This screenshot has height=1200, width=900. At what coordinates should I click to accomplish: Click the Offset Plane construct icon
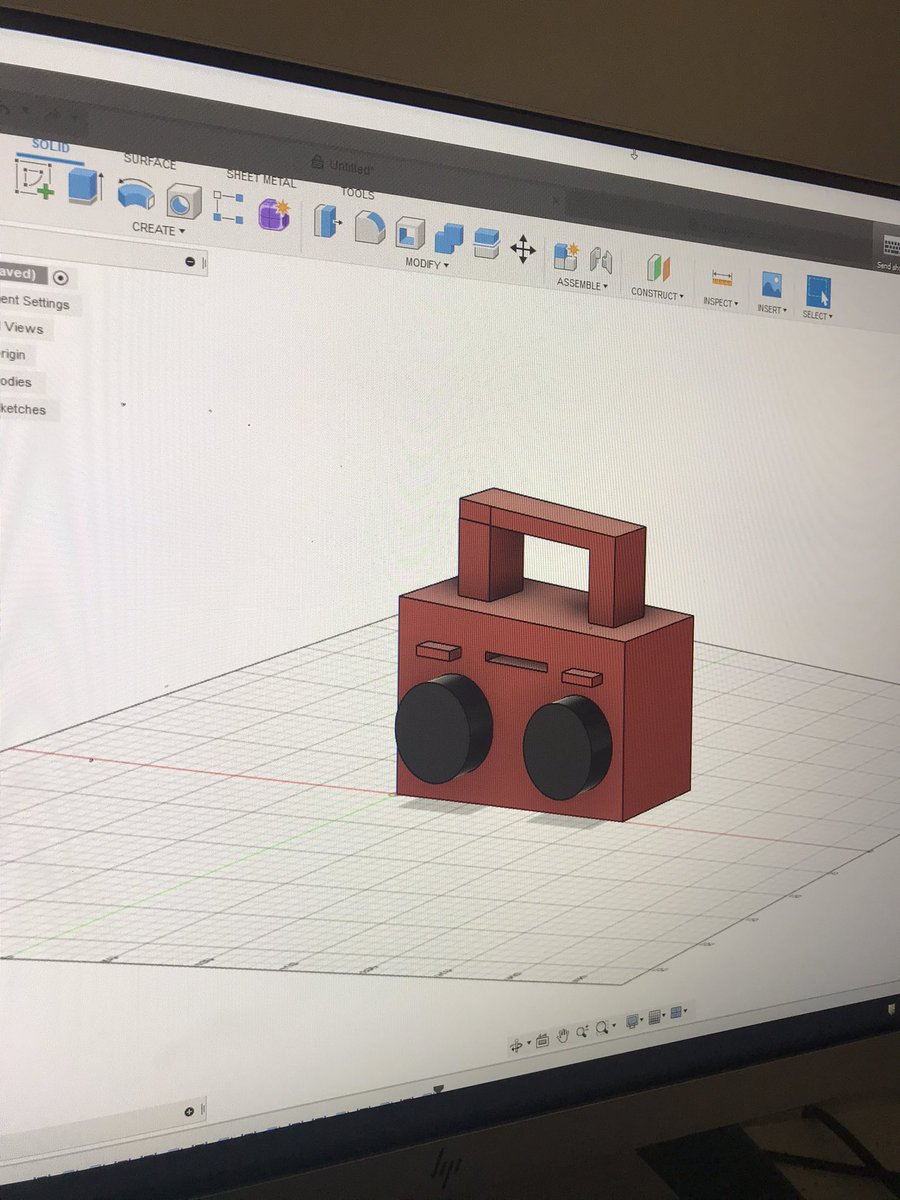[657, 269]
